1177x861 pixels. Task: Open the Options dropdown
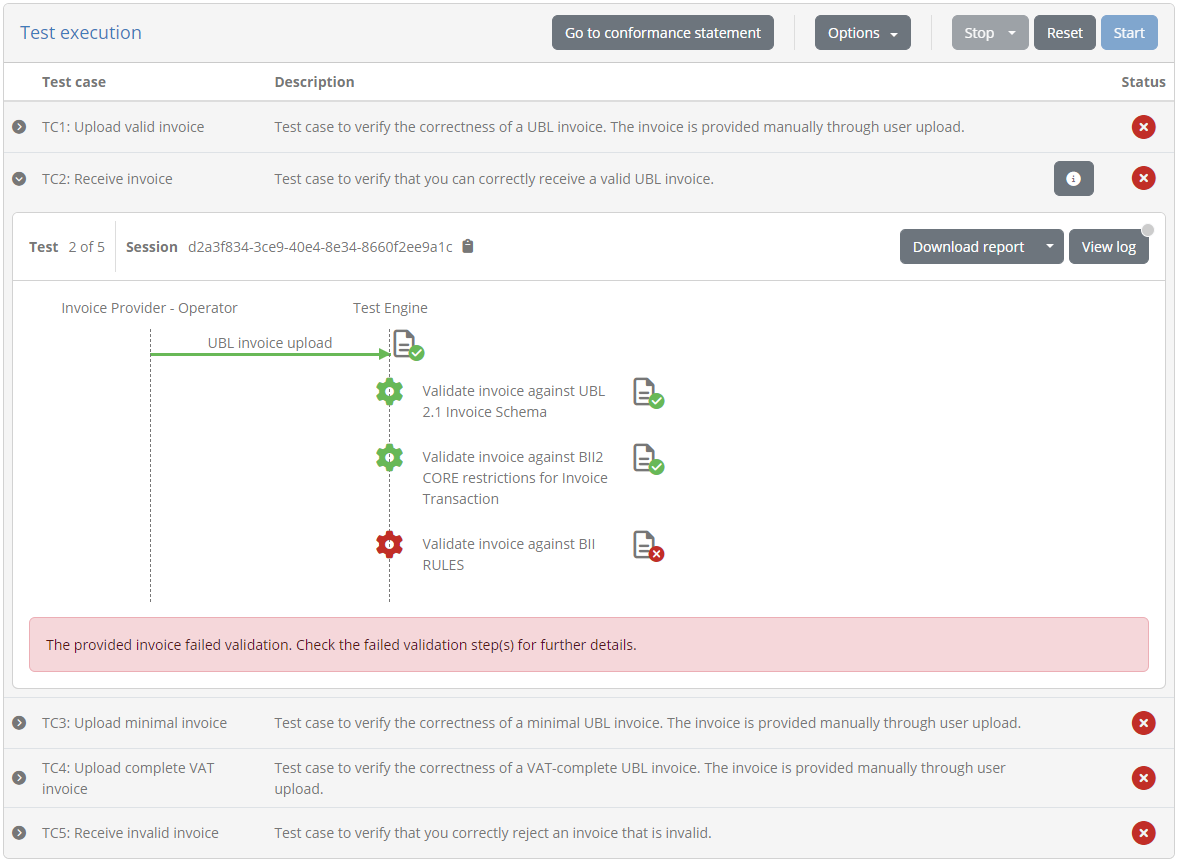(862, 32)
